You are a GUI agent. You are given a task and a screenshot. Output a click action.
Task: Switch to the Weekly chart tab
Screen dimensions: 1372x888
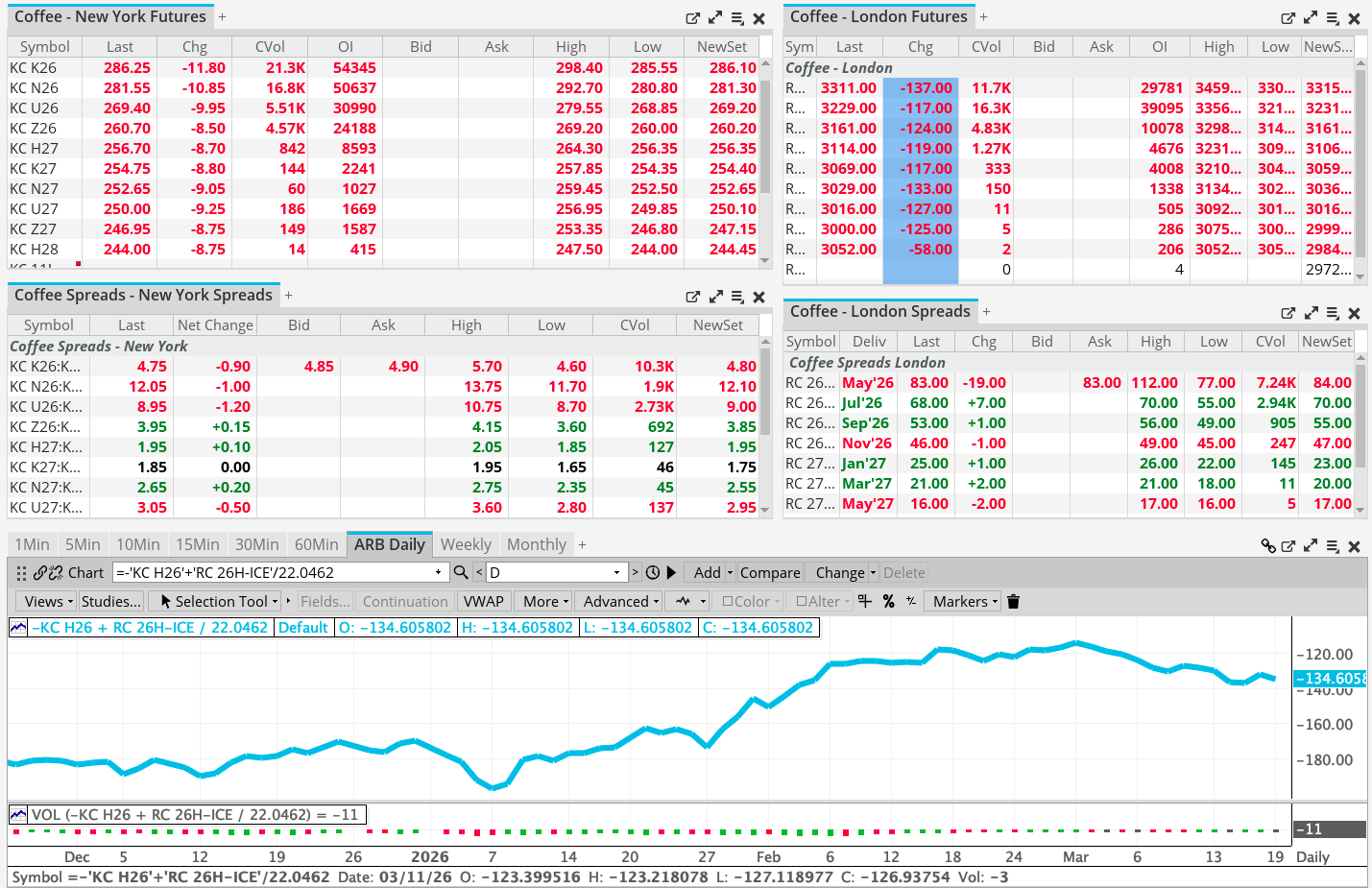466,544
